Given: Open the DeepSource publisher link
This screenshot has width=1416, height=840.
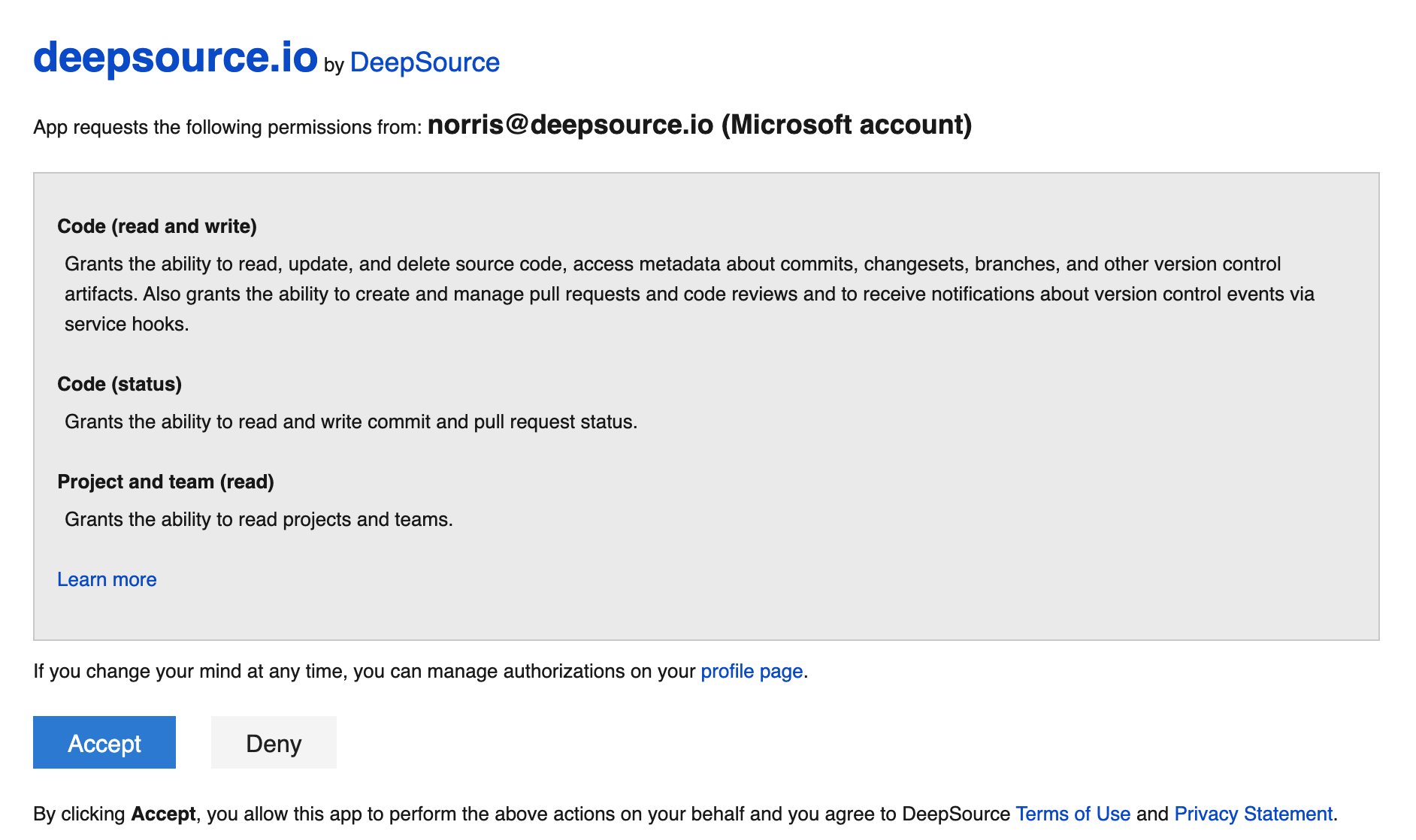Looking at the screenshot, I should (425, 62).
